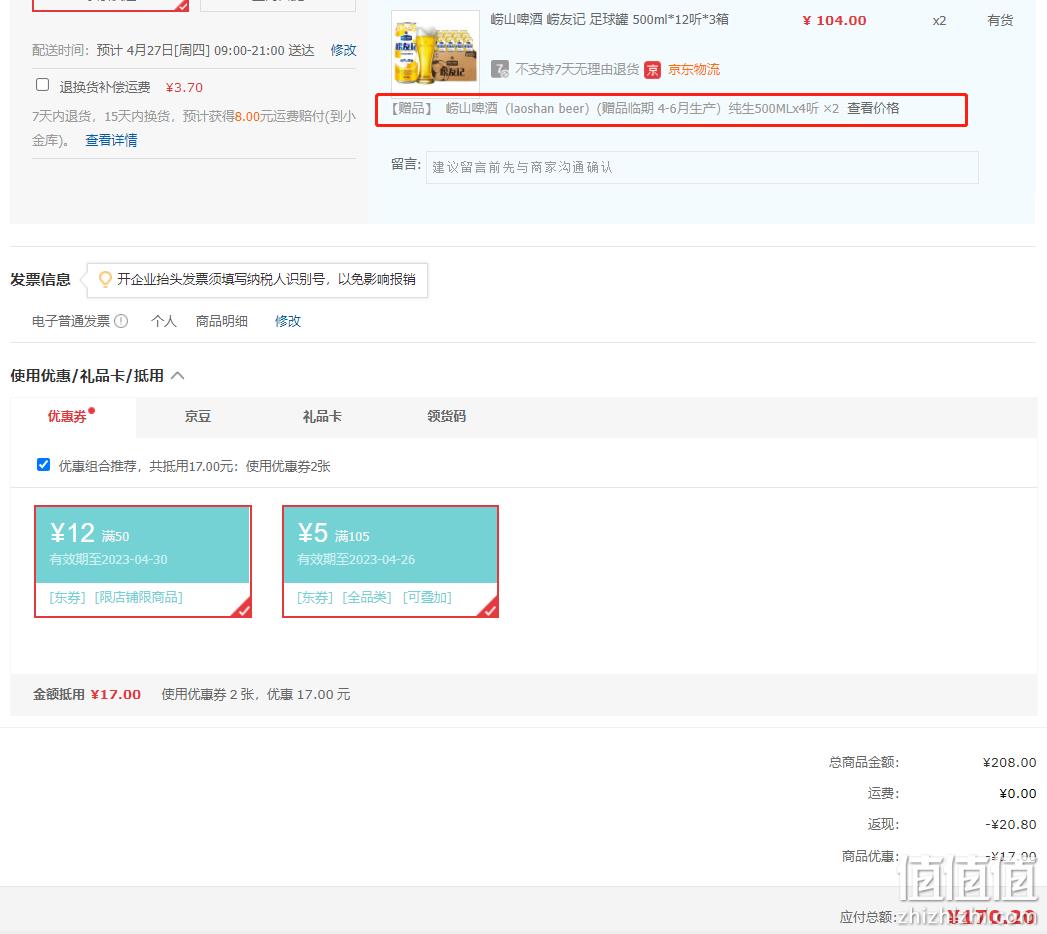Image resolution: width=1047 pixels, height=934 pixels.
Task: Click the 个人 invoice title label
Action: (x=164, y=321)
